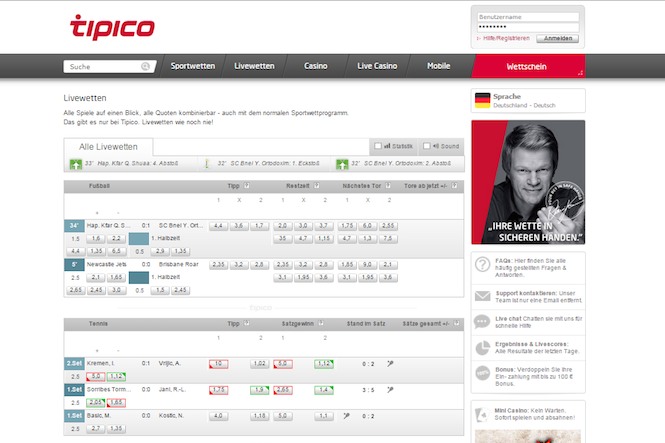The image size is (665, 443).
Task: Enable the Statistik checkbox
Action: (x=376, y=146)
